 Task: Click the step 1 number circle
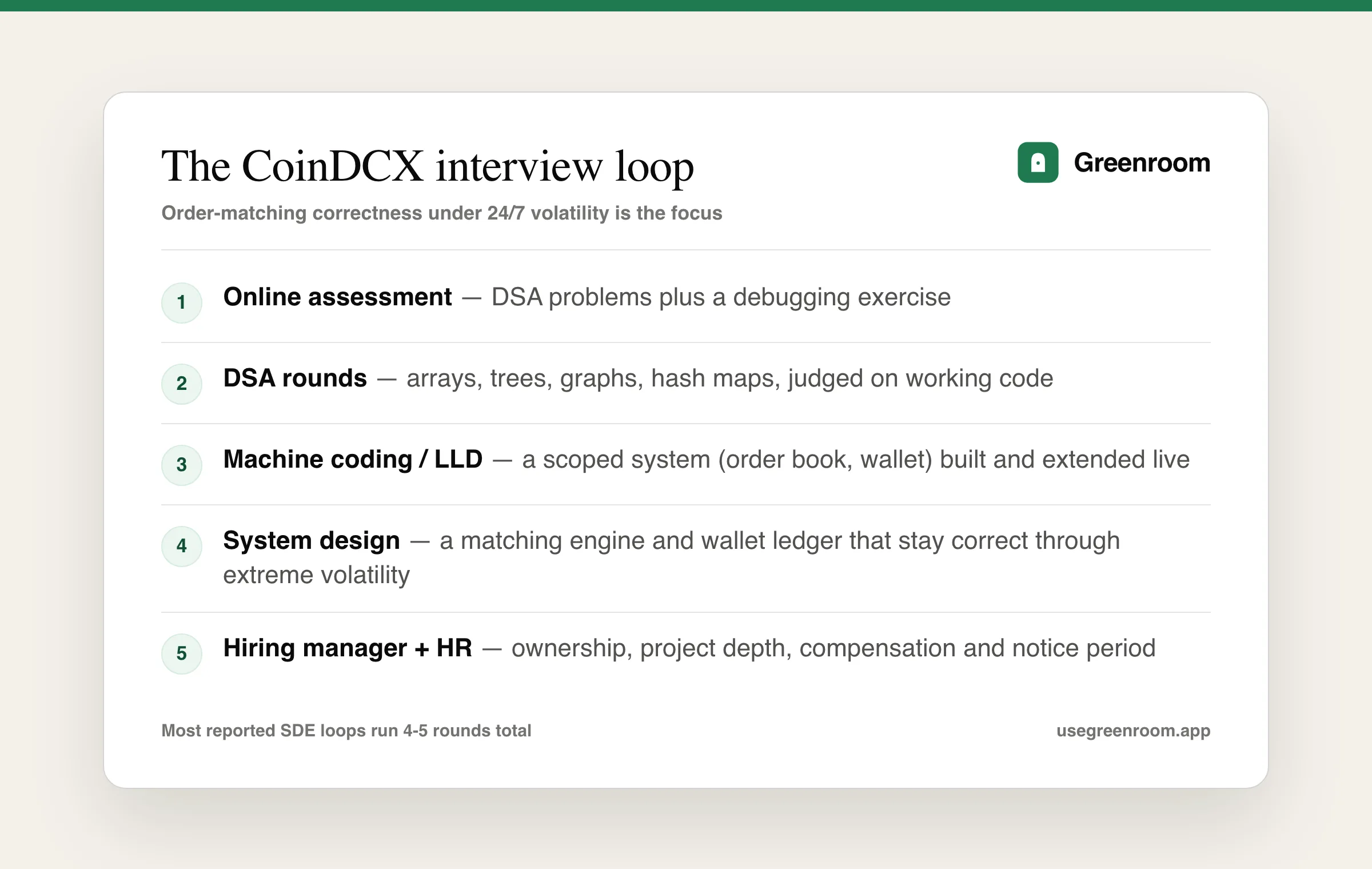tap(182, 302)
